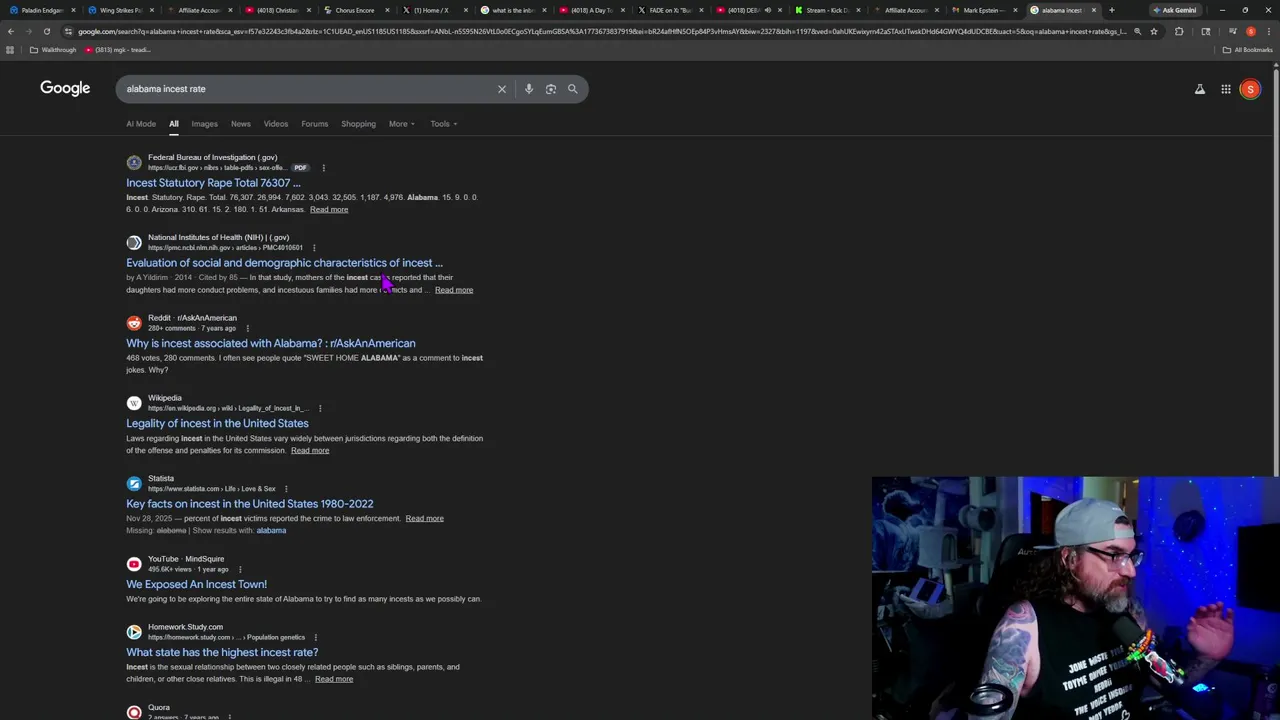Open more options for the YouTube MindSquire result
Screen dimensions: 1280x720
[x=240, y=569]
